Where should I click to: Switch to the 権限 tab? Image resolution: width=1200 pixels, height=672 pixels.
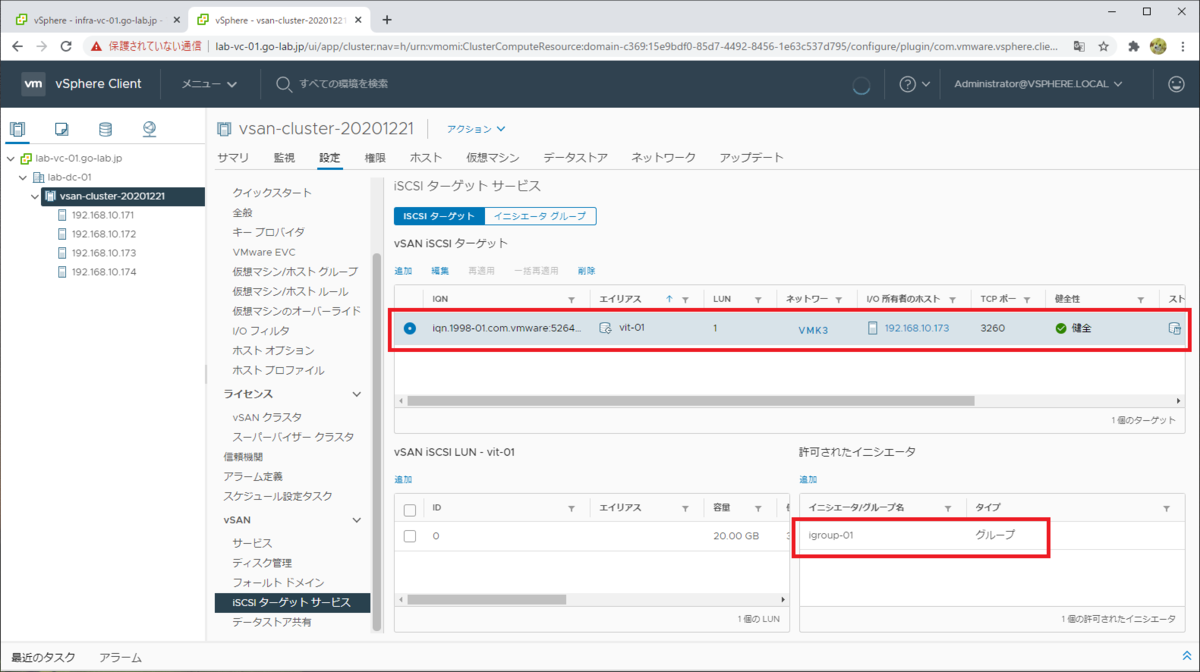tap(375, 158)
